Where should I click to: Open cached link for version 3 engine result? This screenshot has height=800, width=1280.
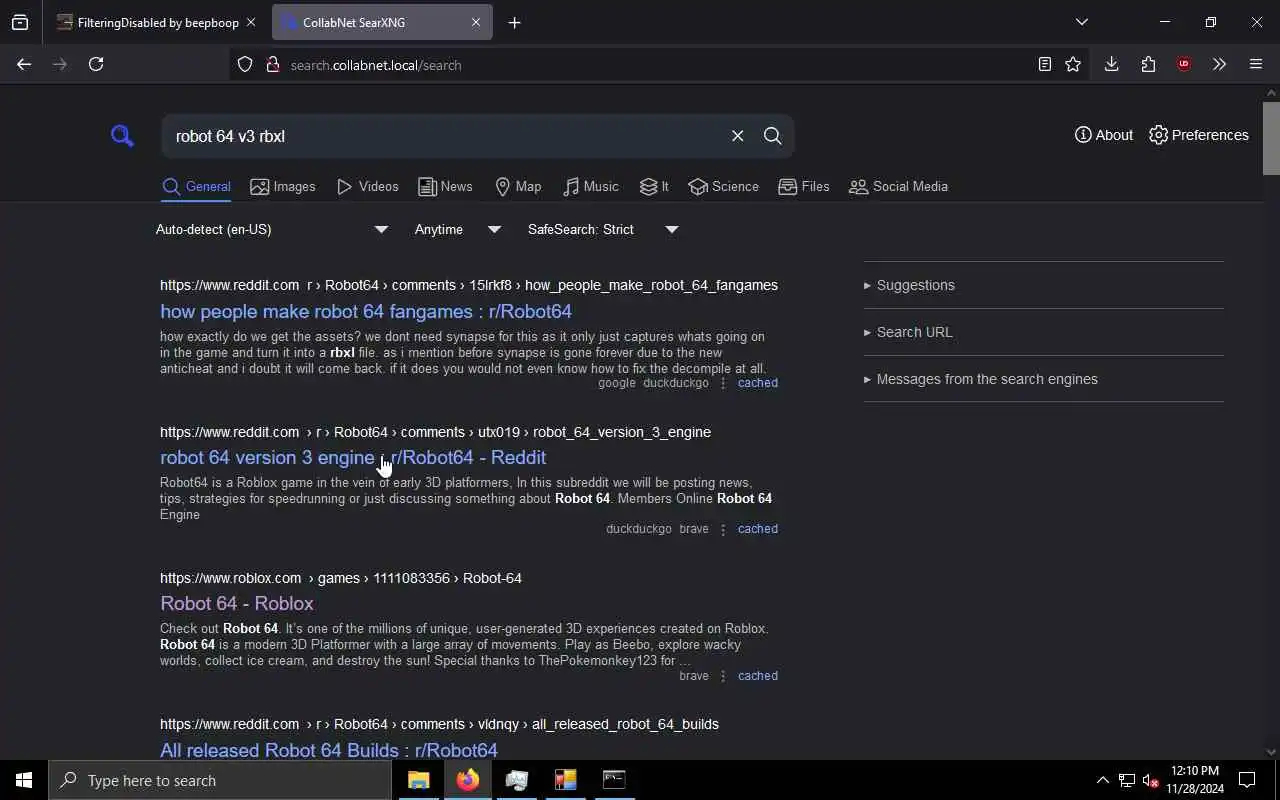coord(757,529)
